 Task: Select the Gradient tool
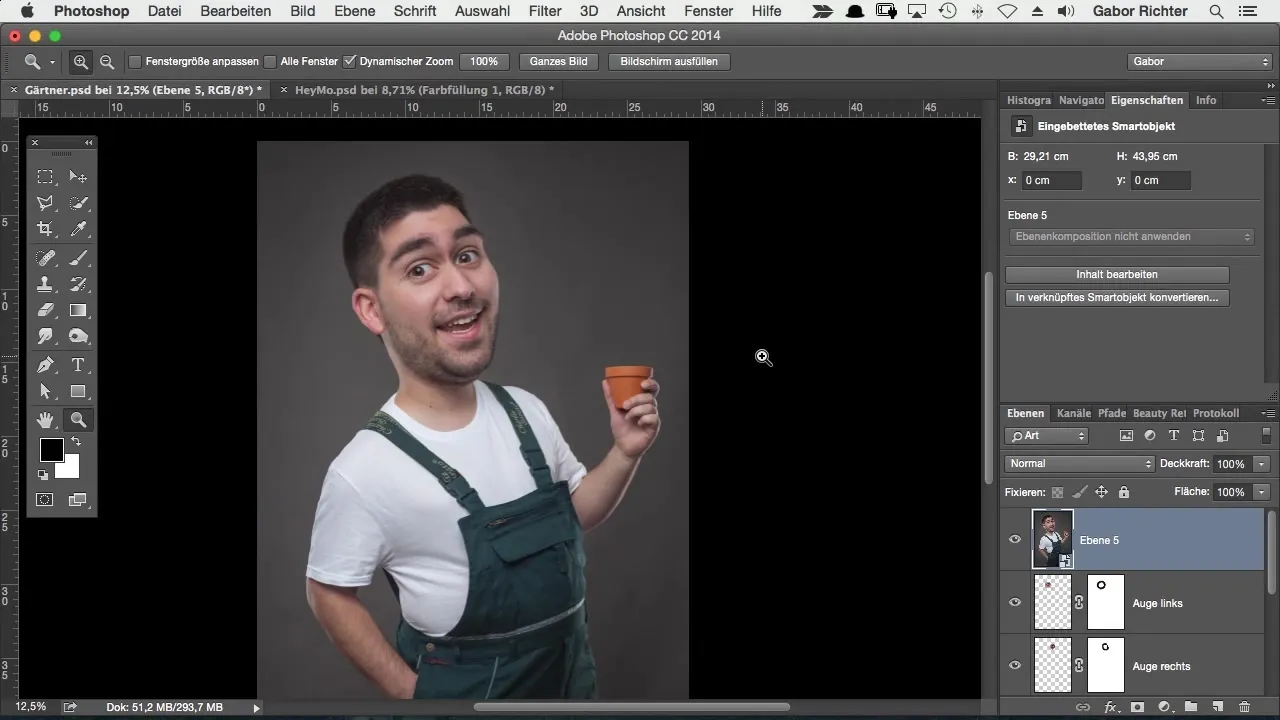pyautogui.click(x=78, y=310)
